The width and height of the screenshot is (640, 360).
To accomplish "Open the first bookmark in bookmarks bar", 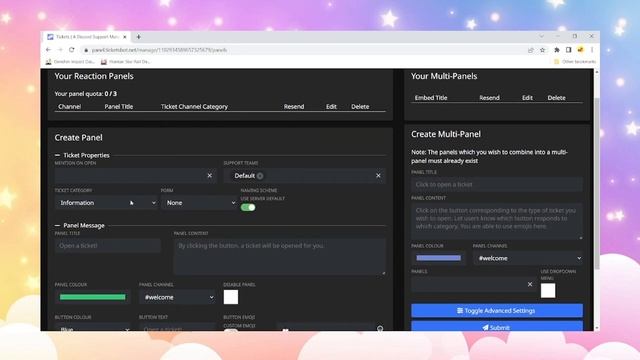I will (69, 62).
